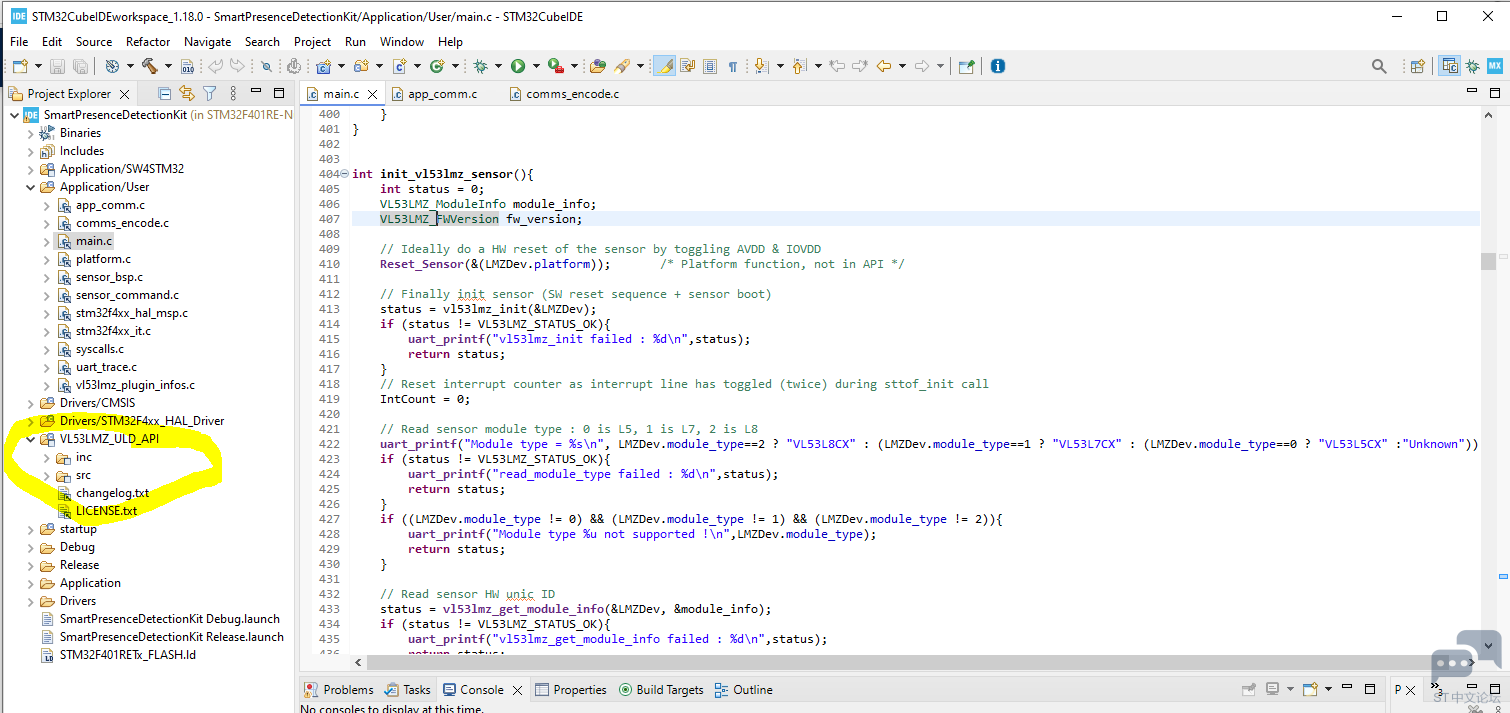Open the Run button dropdown arrow

pyautogui.click(x=535, y=66)
